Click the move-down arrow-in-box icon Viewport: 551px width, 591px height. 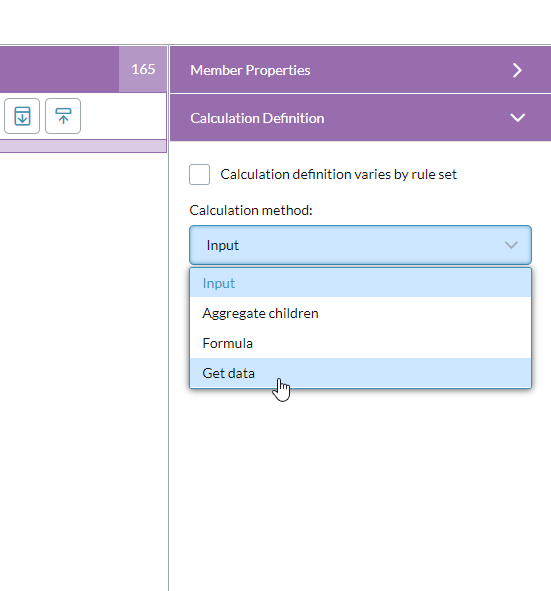coord(22,116)
